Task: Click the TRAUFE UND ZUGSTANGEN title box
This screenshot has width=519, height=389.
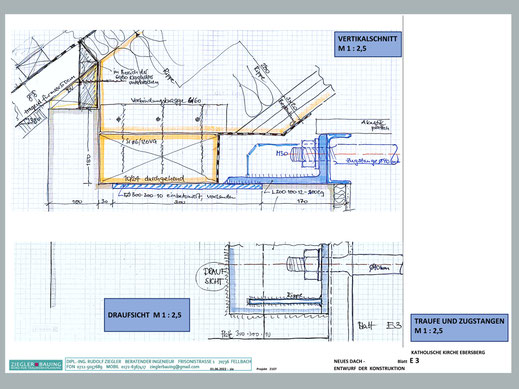Action: coord(459,327)
